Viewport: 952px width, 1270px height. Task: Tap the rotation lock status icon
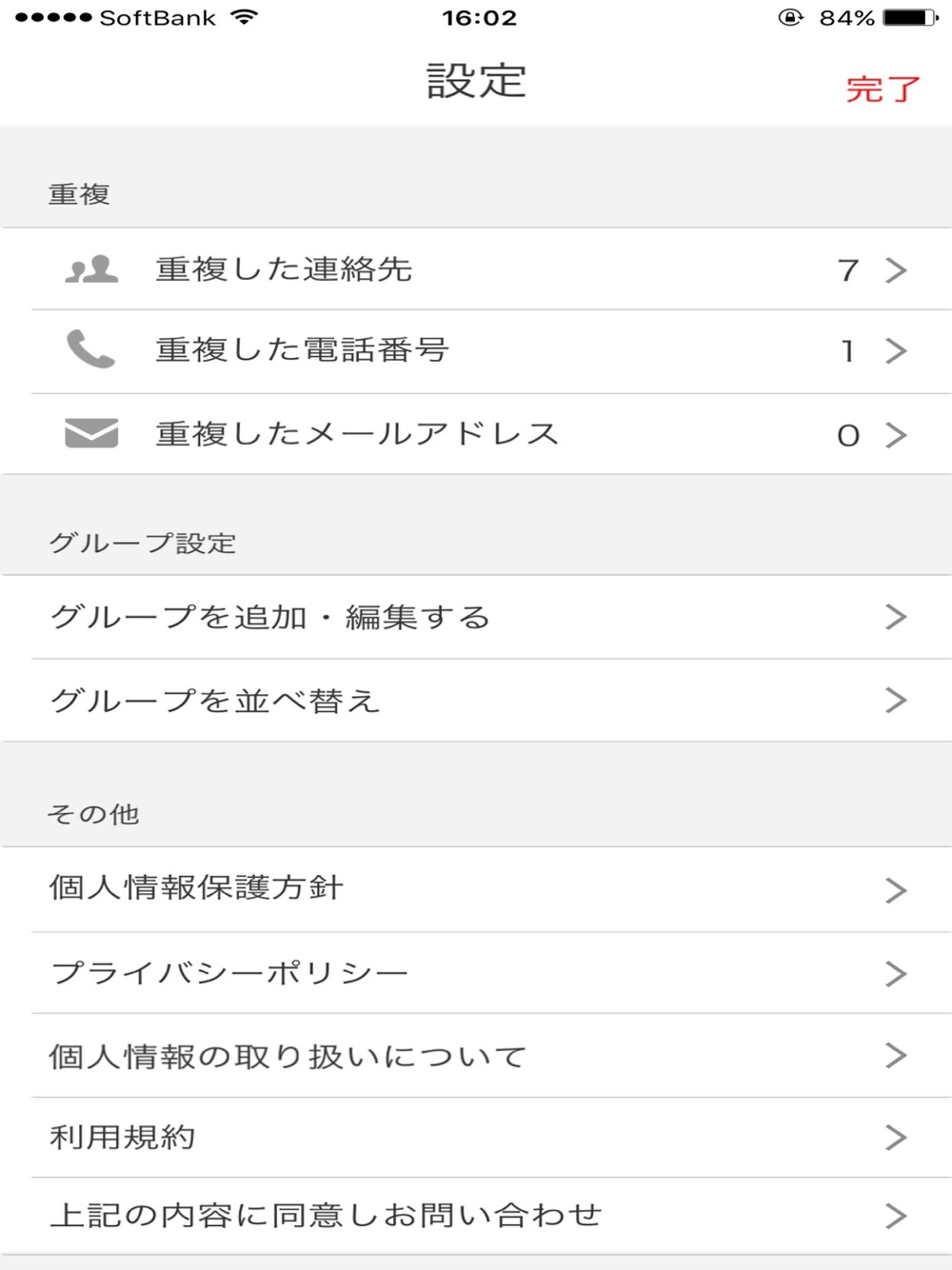pos(790,17)
